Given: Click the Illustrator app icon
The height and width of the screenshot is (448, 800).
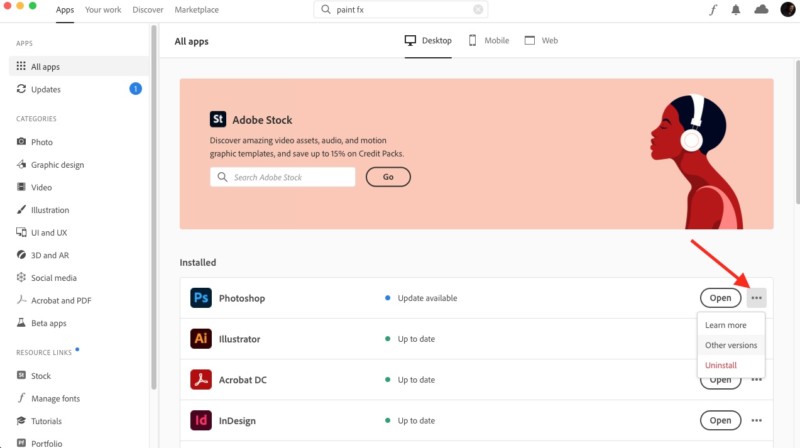Looking at the screenshot, I should 200,339.
